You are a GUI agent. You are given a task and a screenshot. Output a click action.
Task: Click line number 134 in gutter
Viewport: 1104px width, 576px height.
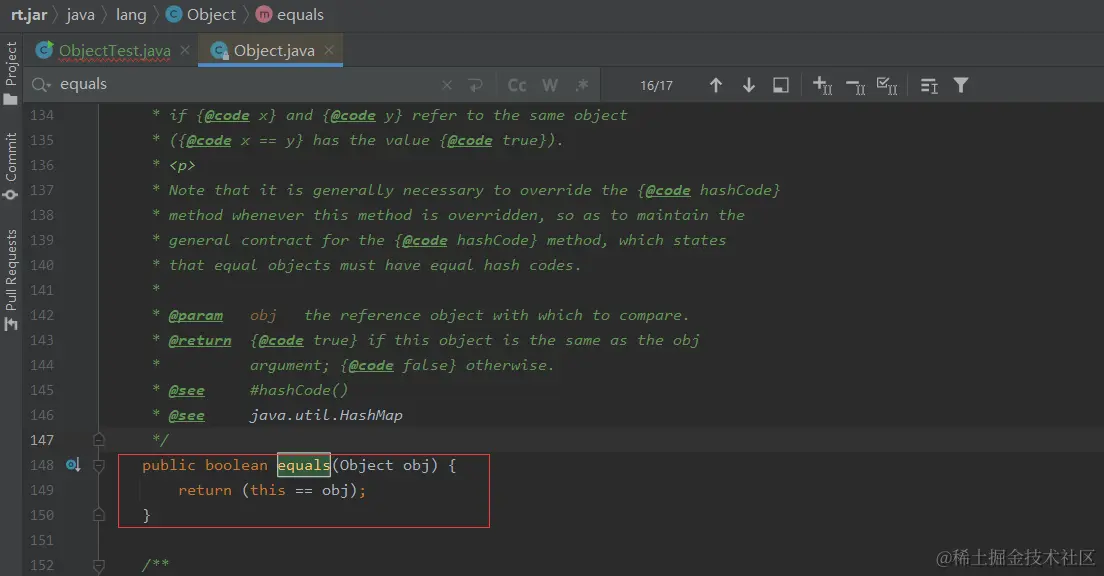point(42,115)
